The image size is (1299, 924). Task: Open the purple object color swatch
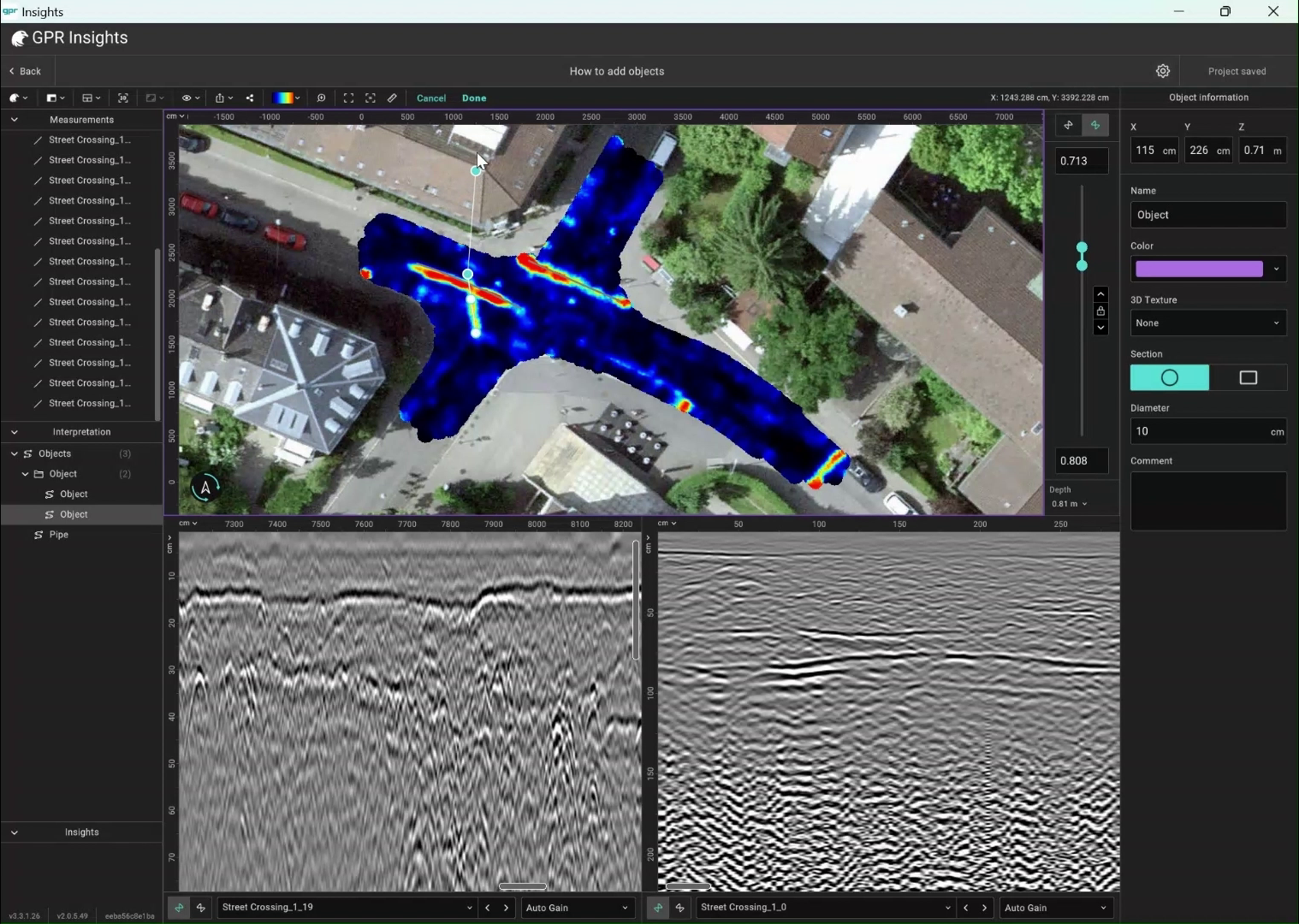pyautogui.click(x=1199, y=269)
